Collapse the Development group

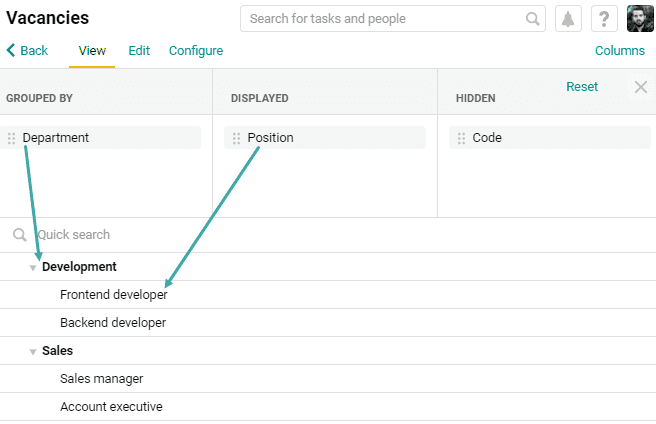33,268
